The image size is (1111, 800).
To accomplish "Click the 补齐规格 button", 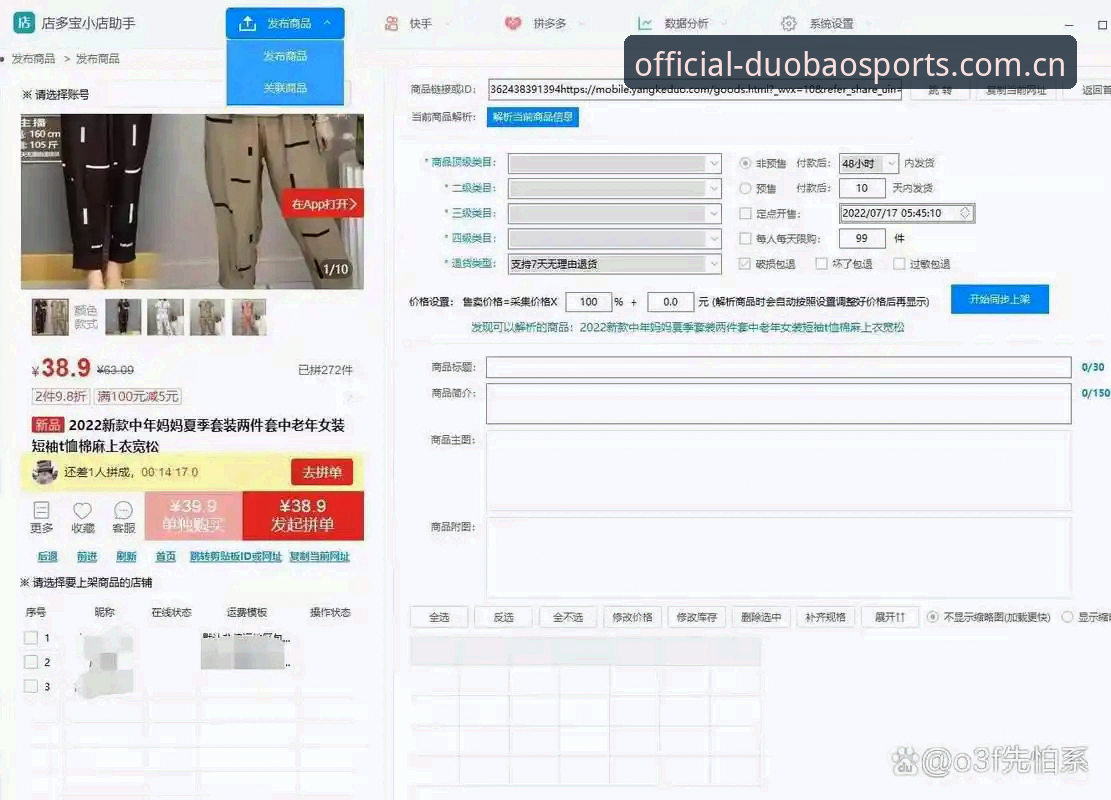I will [x=826, y=617].
